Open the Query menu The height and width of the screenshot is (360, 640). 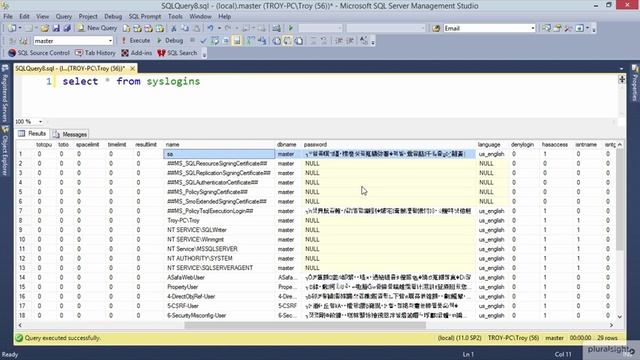pos(64,17)
